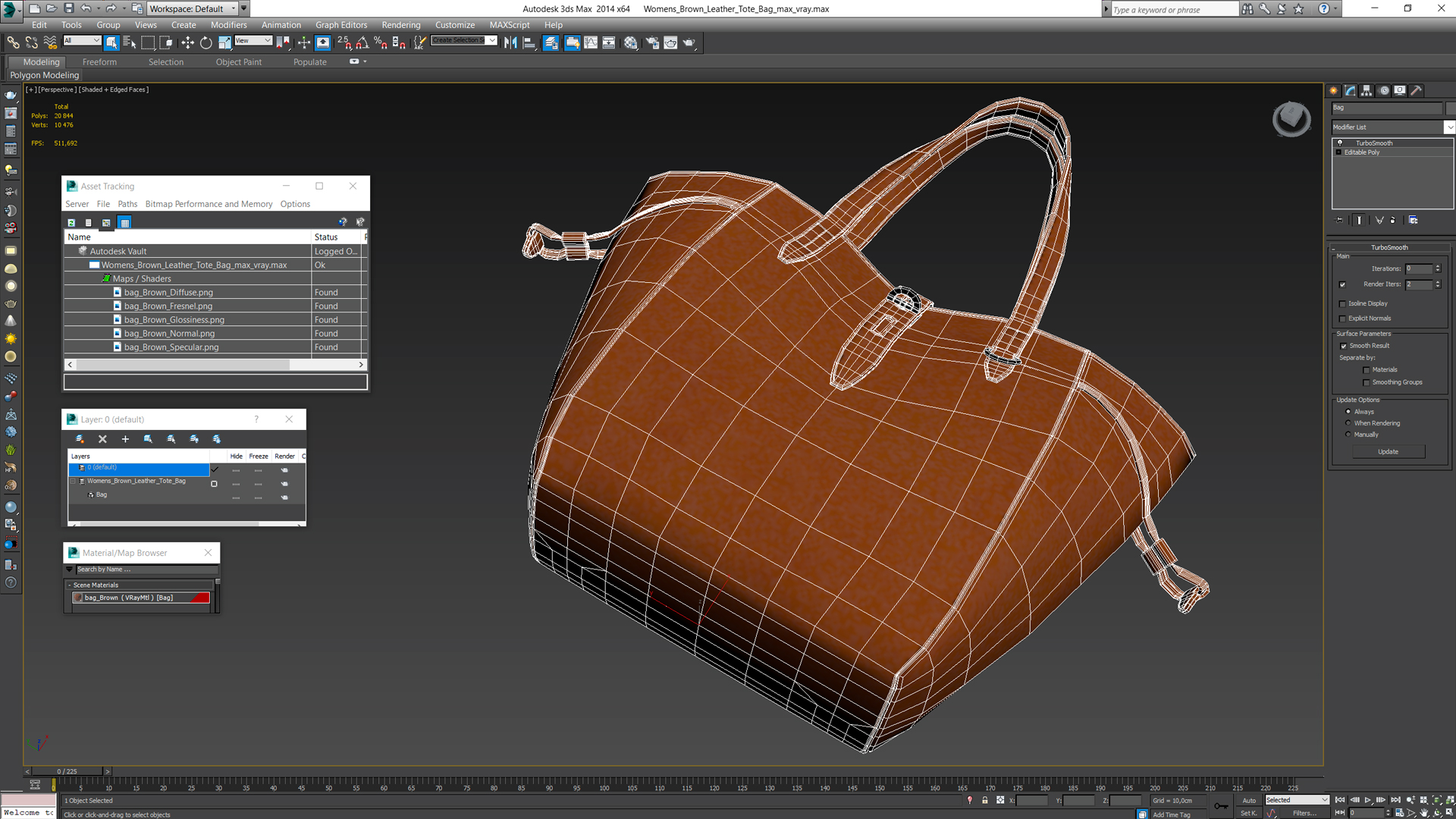Toggle Smooth Result checkbox

(1343, 346)
